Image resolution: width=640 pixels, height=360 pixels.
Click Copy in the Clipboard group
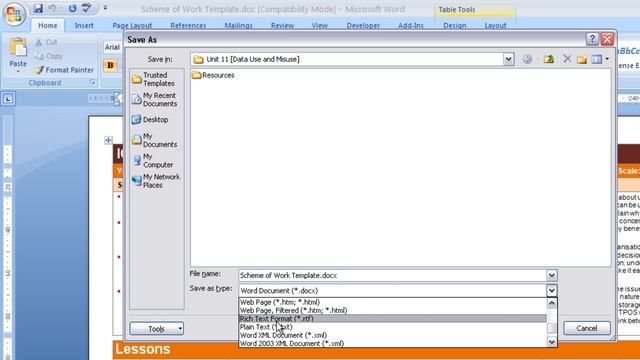(48, 56)
